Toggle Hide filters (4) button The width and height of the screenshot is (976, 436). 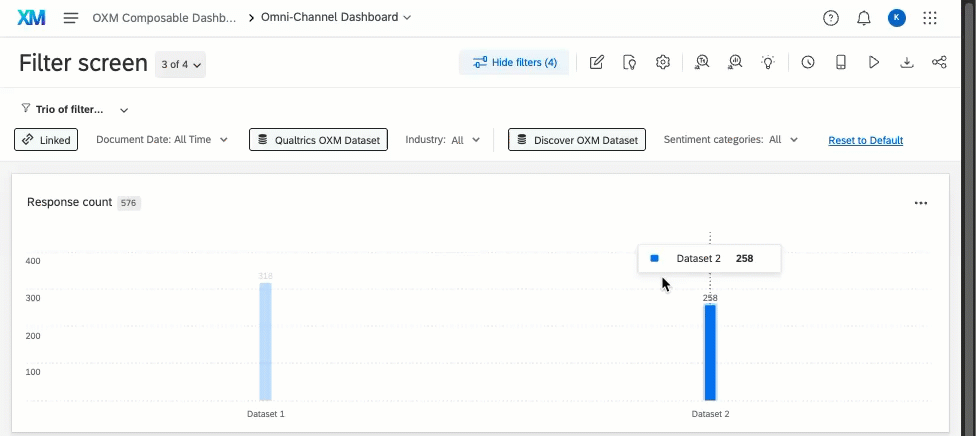point(514,63)
